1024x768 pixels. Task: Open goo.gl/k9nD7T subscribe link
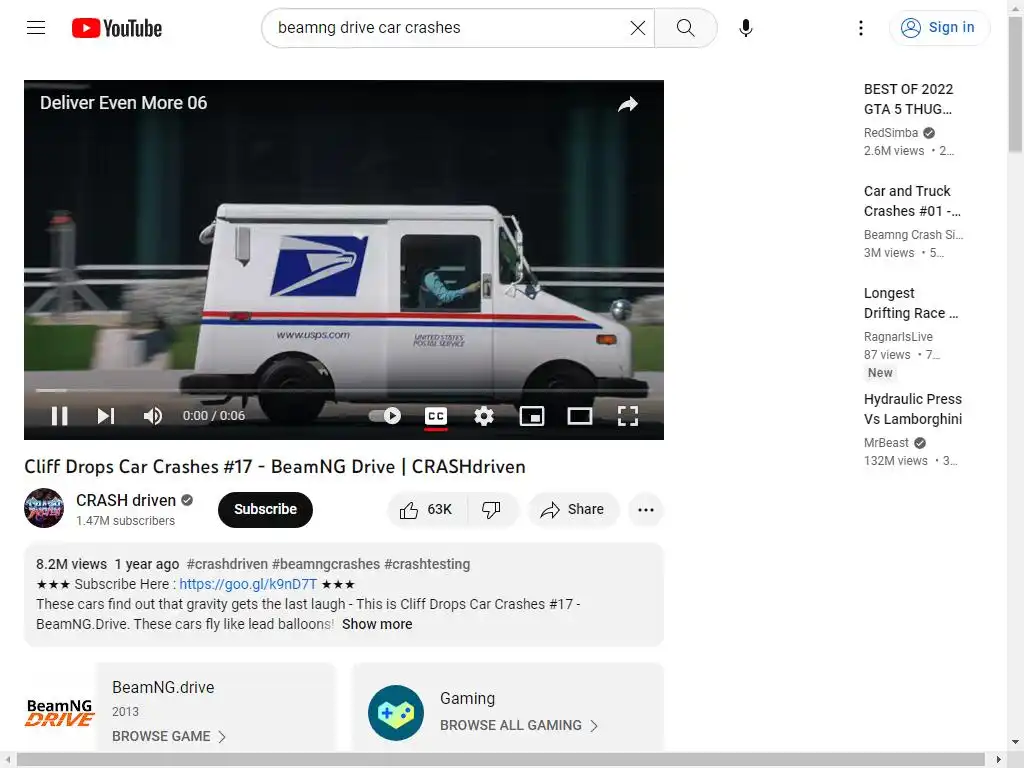[x=248, y=584]
